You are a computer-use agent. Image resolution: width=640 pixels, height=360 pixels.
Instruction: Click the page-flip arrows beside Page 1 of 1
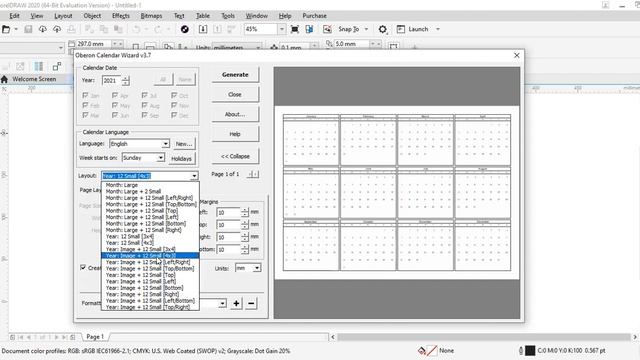253,174
